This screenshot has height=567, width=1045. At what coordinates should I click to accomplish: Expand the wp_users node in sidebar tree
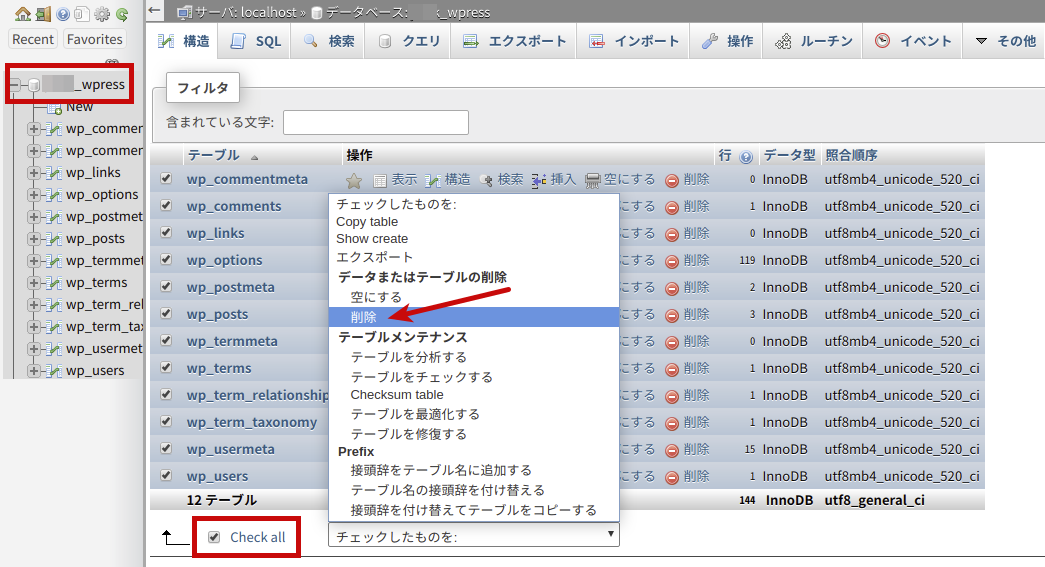pyautogui.click(x=33, y=370)
